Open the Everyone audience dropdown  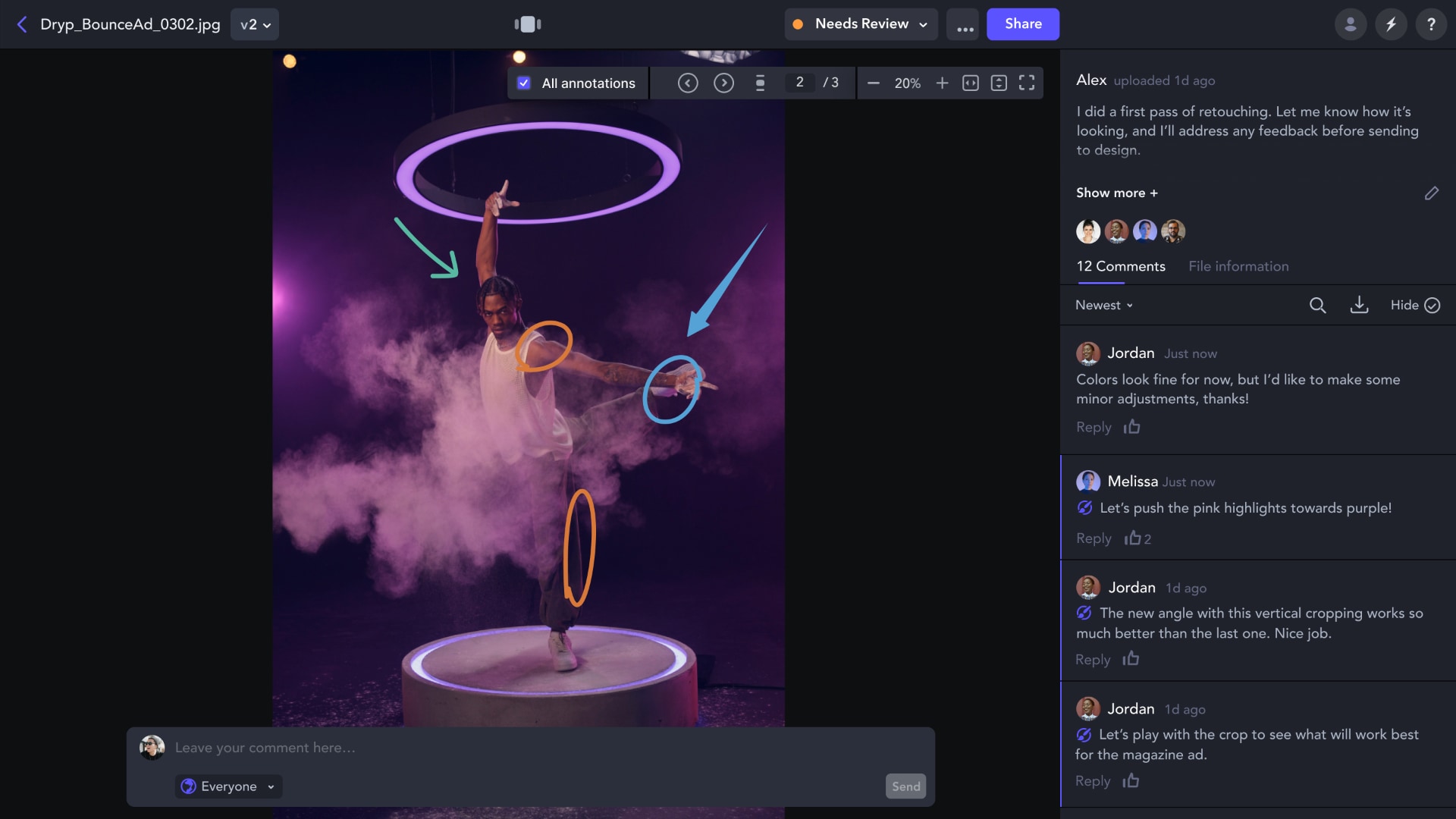point(228,786)
